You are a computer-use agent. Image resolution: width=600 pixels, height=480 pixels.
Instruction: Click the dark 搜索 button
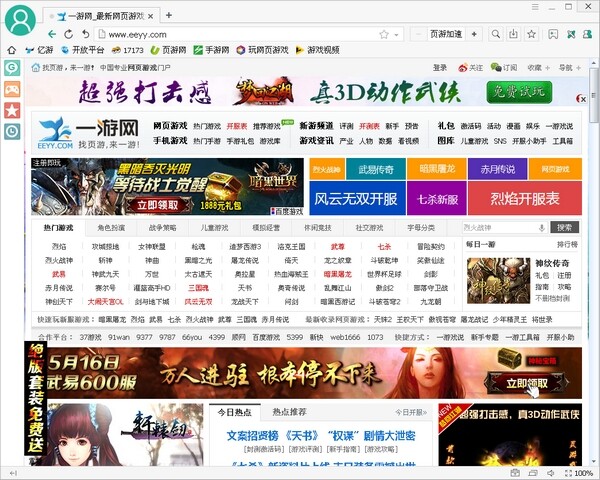click(x=564, y=227)
